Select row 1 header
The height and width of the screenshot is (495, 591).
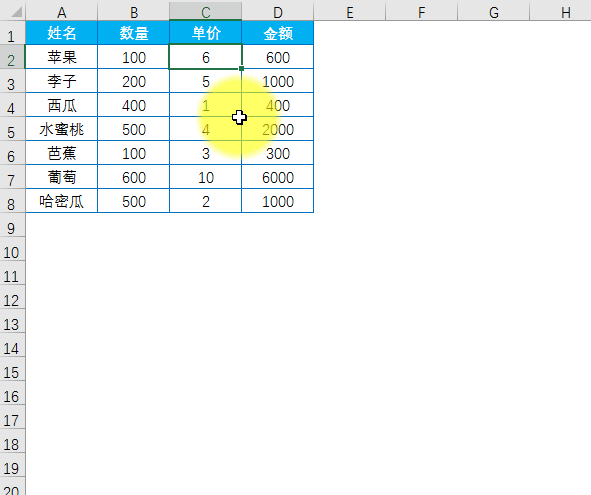(12, 33)
